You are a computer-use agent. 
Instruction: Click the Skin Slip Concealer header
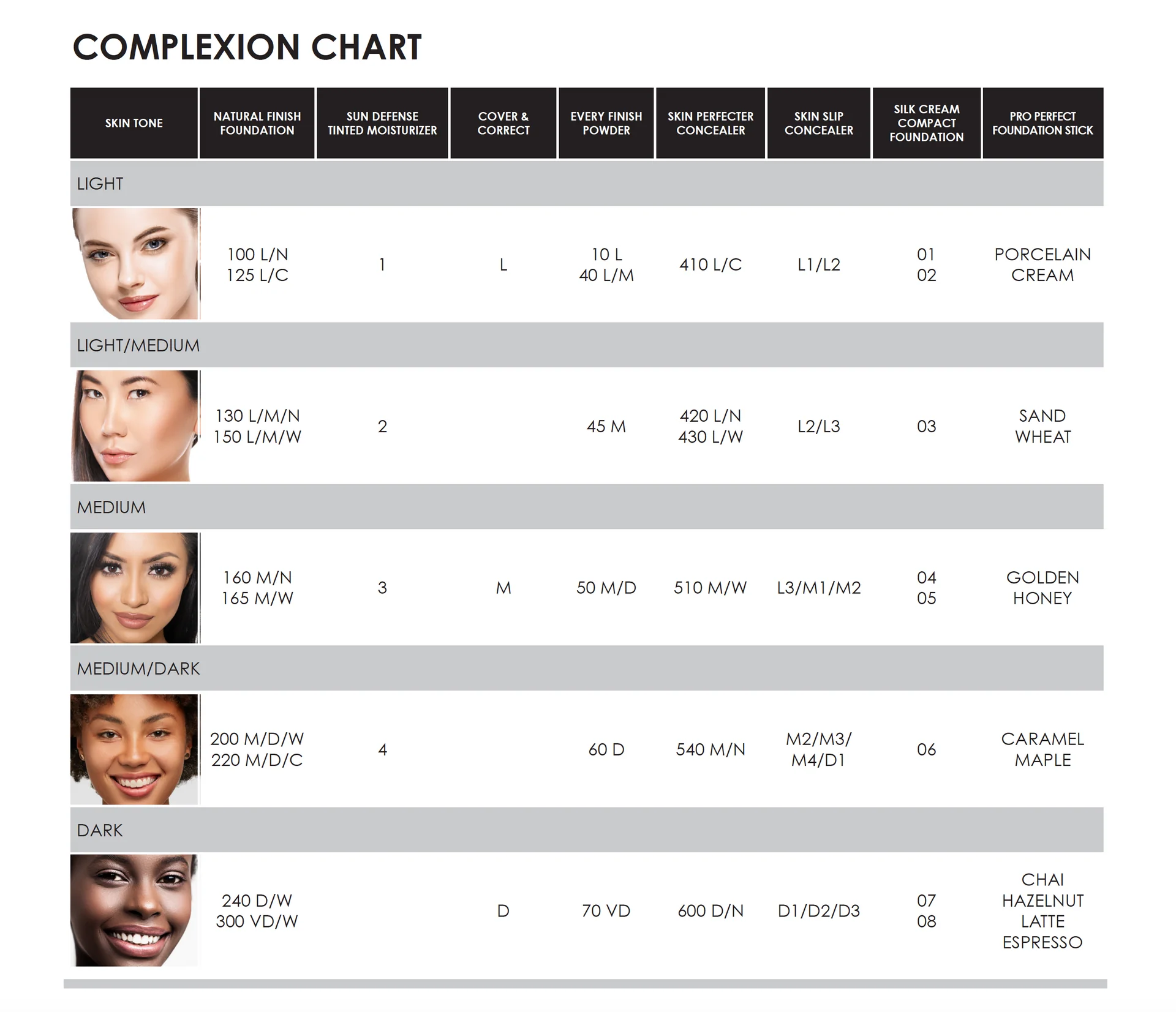819,123
